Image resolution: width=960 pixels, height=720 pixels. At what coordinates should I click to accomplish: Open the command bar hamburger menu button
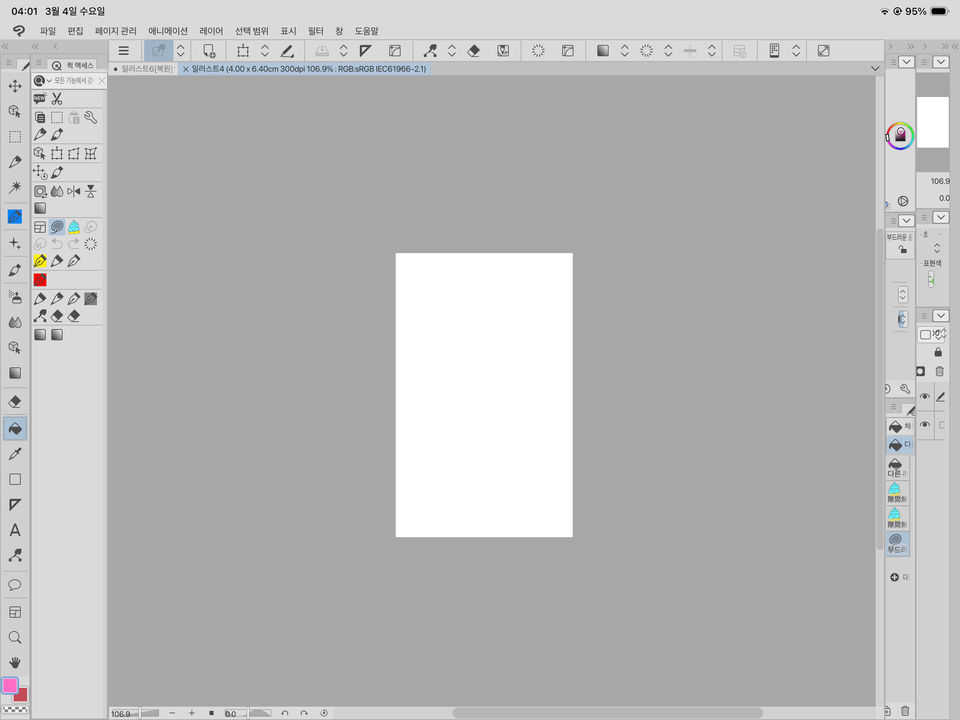pyautogui.click(x=124, y=50)
